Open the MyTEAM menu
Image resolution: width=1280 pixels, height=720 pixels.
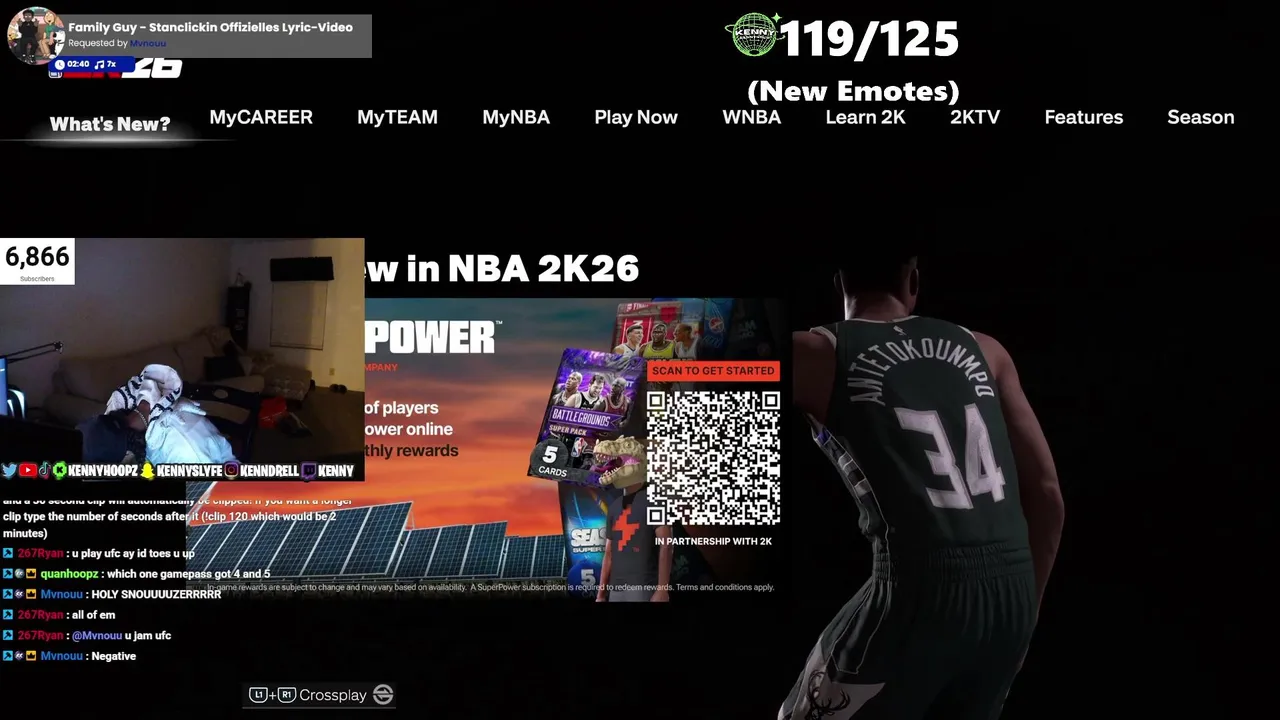[397, 117]
